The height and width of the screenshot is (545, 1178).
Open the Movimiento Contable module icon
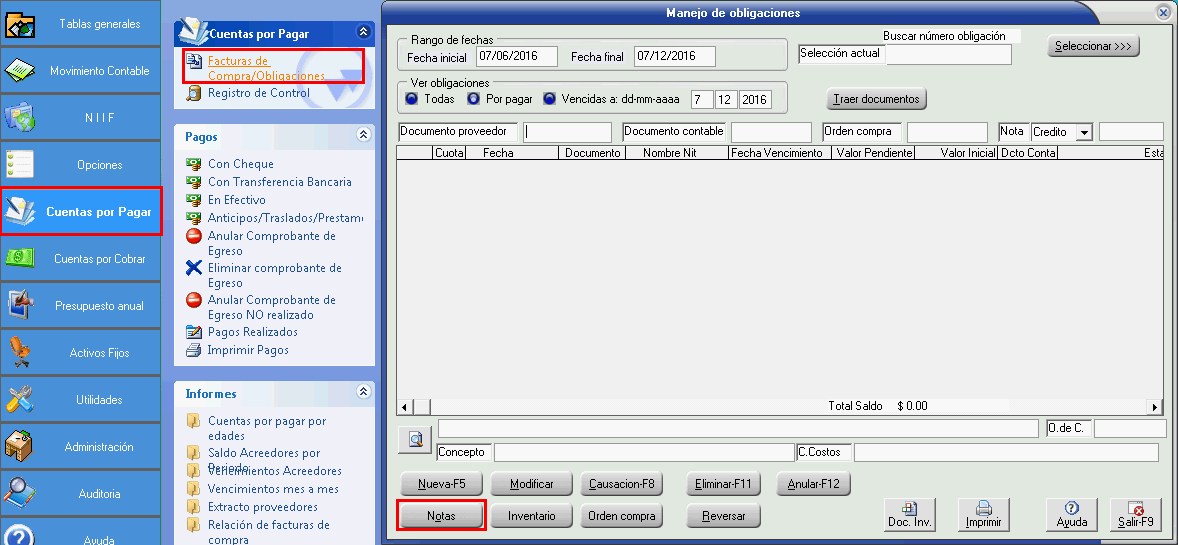(21, 71)
